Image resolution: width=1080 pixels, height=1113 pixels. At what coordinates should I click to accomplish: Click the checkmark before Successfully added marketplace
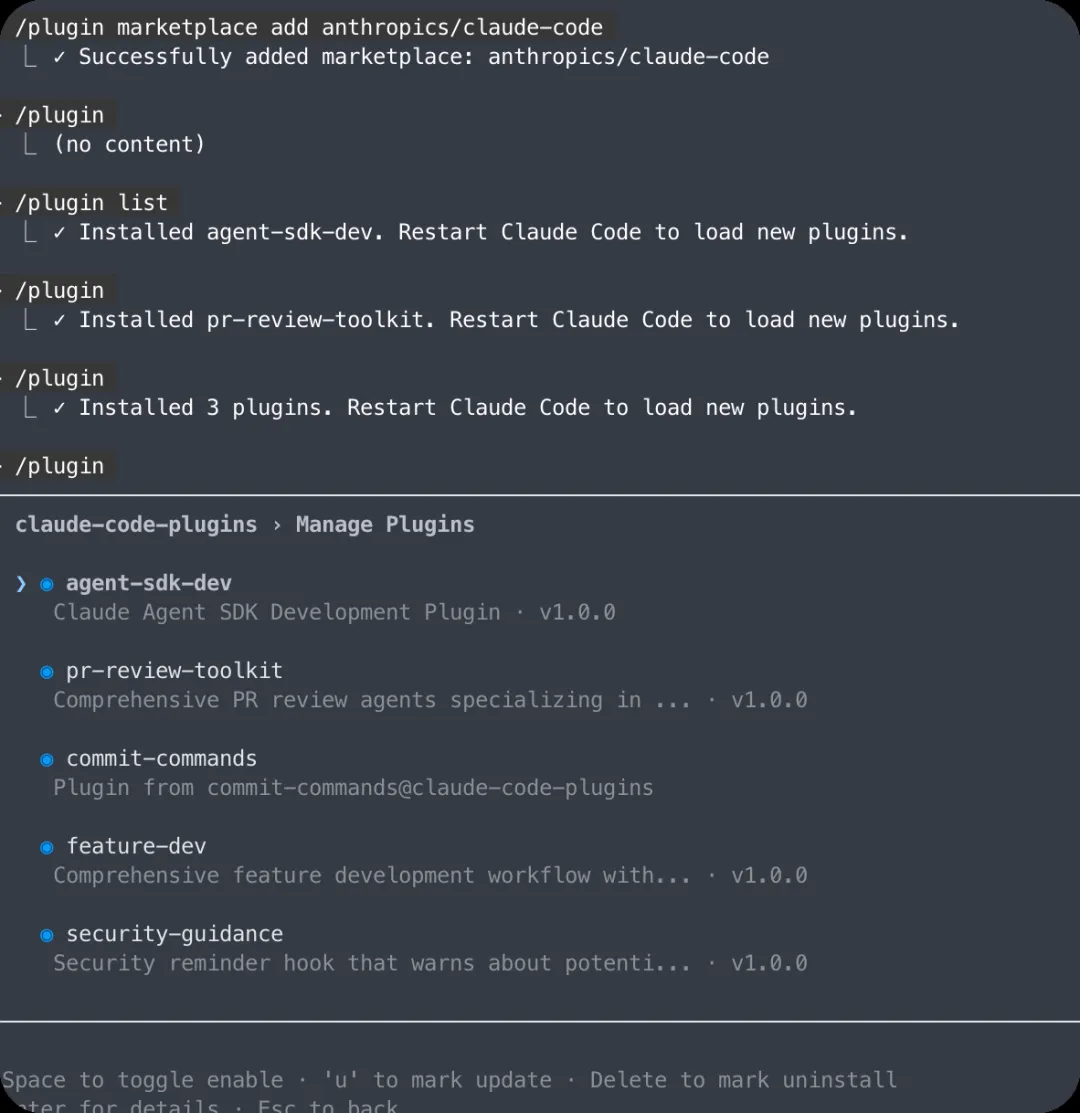click(59, 57)
